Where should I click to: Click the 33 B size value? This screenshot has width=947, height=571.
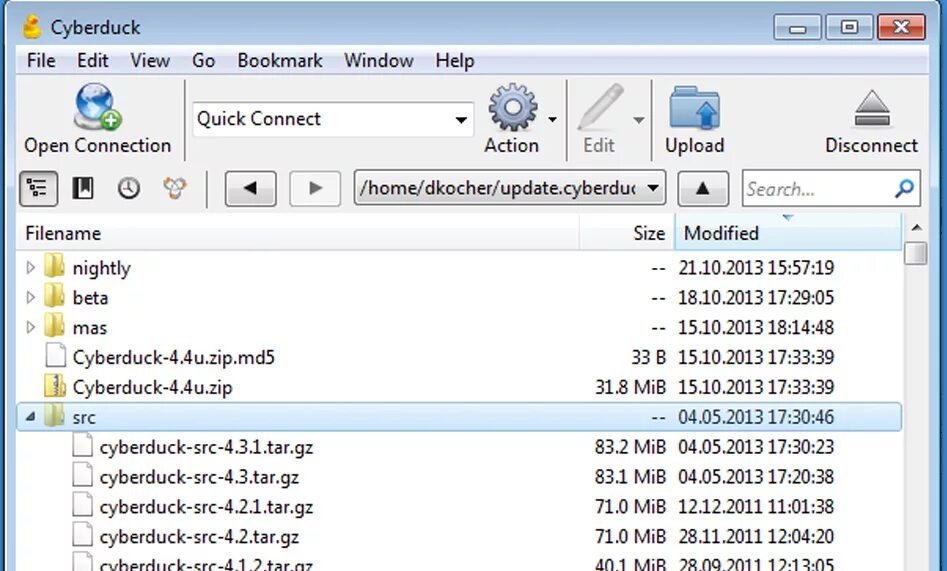click(x=648, y=357)
